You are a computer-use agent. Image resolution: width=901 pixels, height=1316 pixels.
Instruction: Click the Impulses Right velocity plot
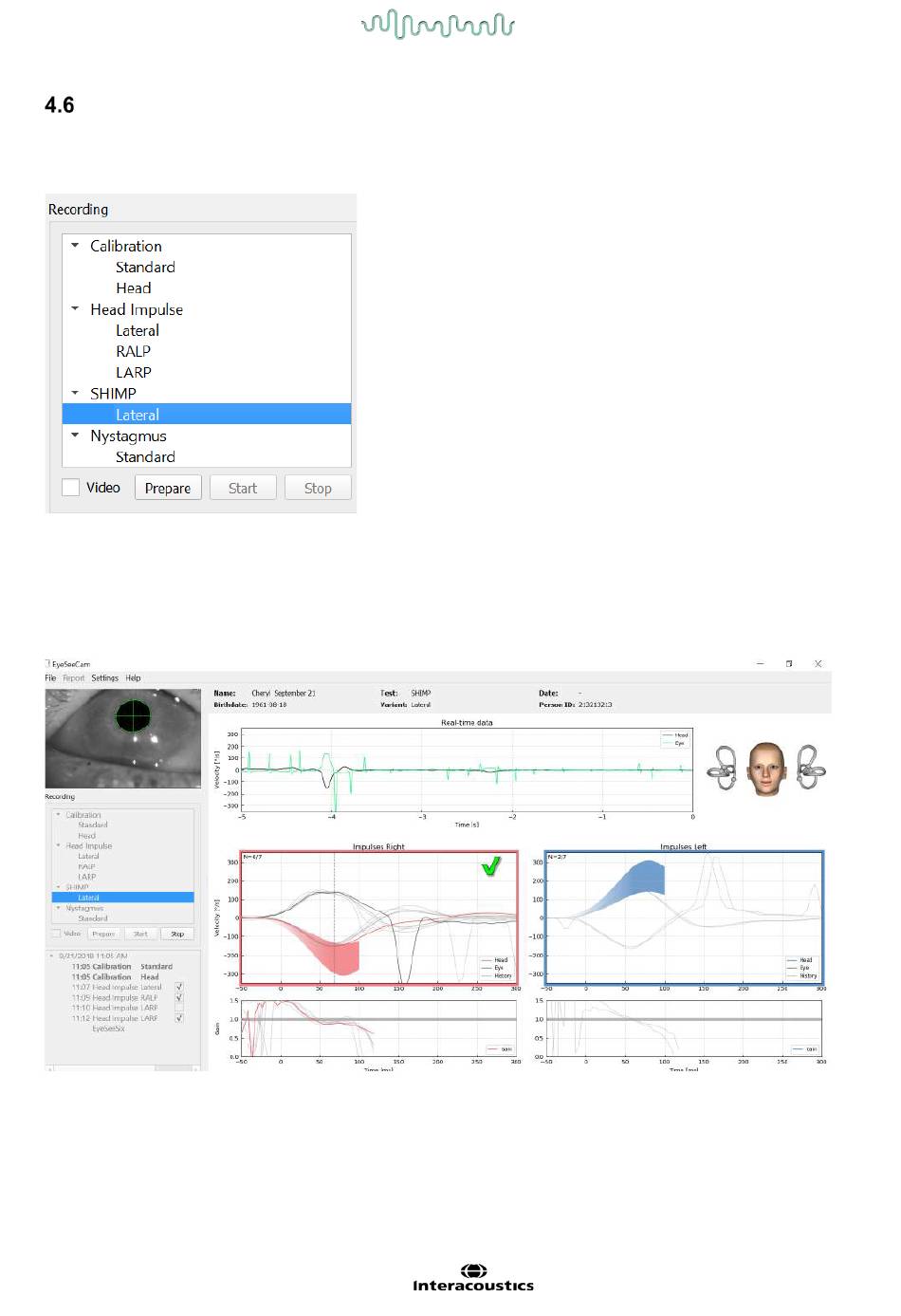click(379, 917)
